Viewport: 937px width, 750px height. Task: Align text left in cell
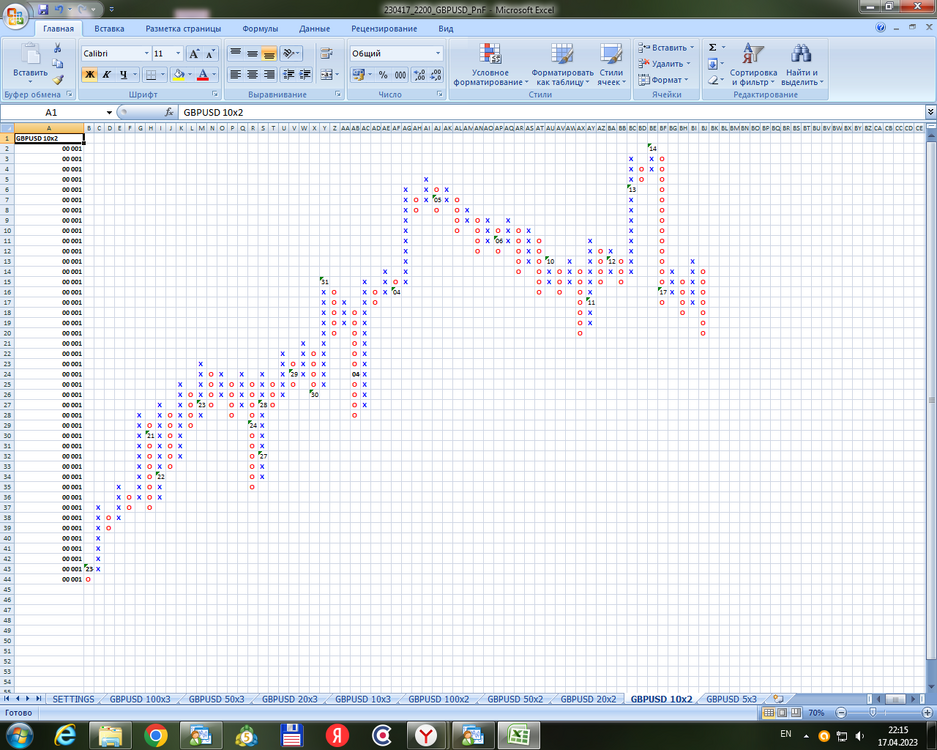pos(235,74)
